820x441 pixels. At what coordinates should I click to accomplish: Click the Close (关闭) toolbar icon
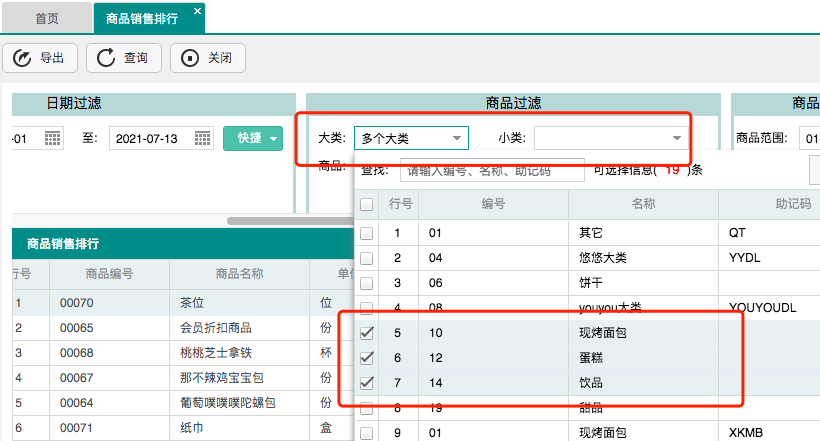tap(190, 58)
